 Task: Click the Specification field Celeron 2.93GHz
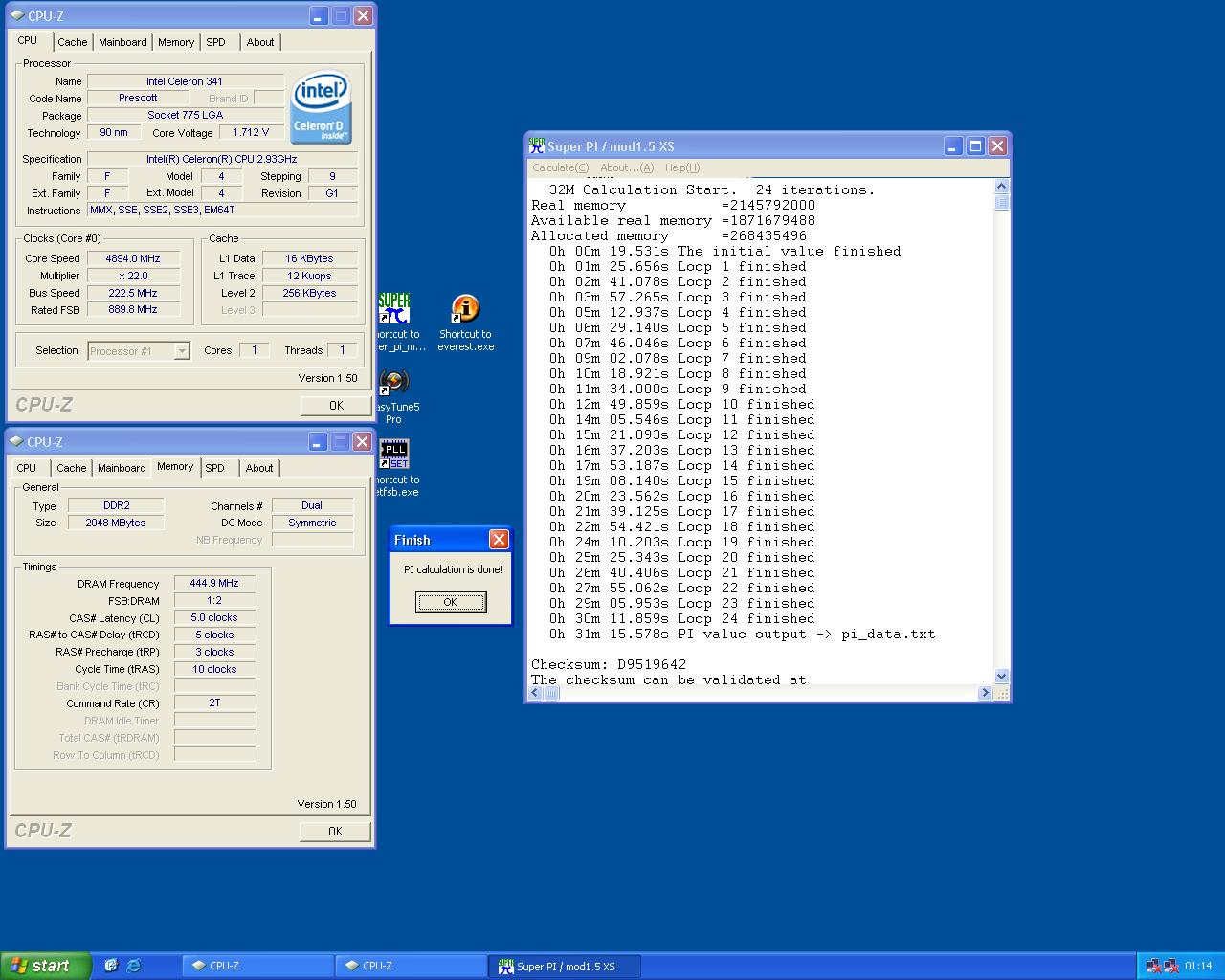coord(222,159)
